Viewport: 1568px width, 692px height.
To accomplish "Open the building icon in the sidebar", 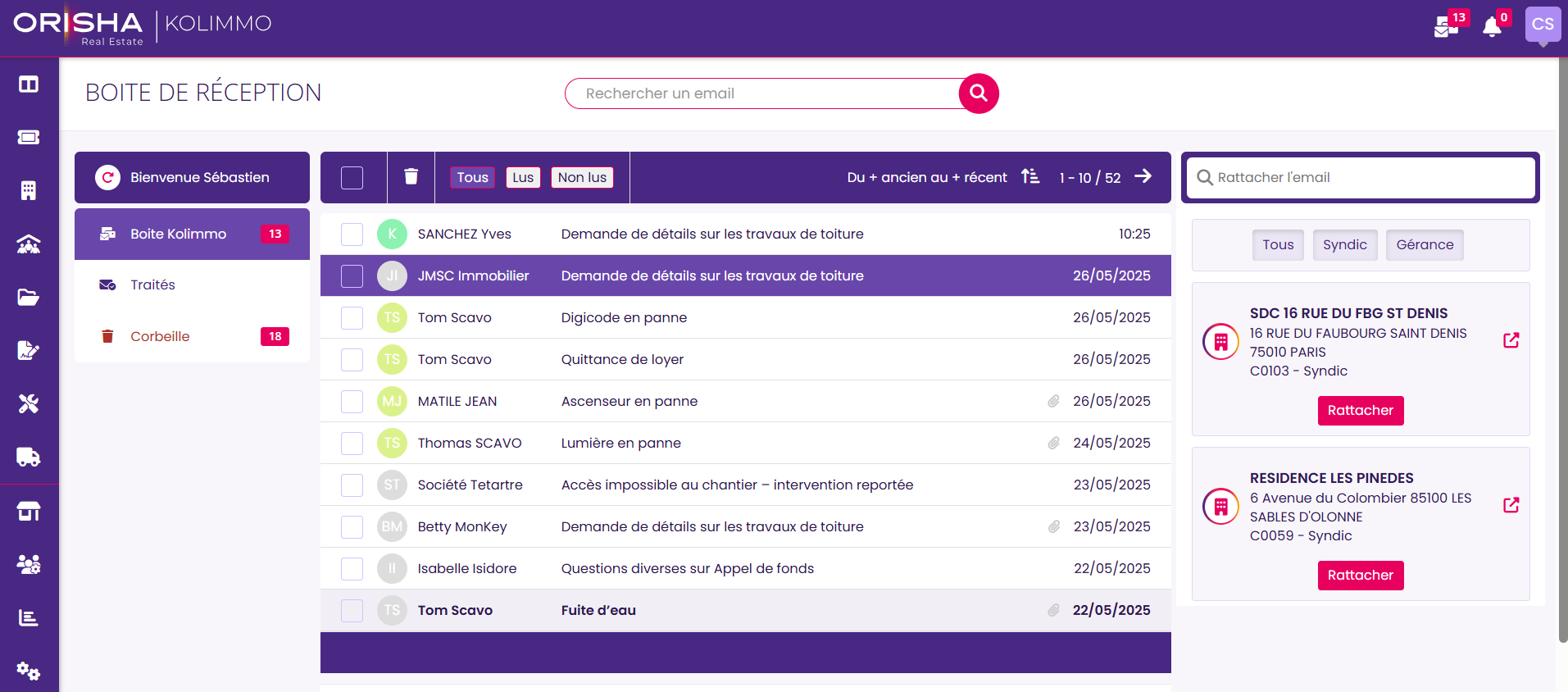I will [29, 190].
